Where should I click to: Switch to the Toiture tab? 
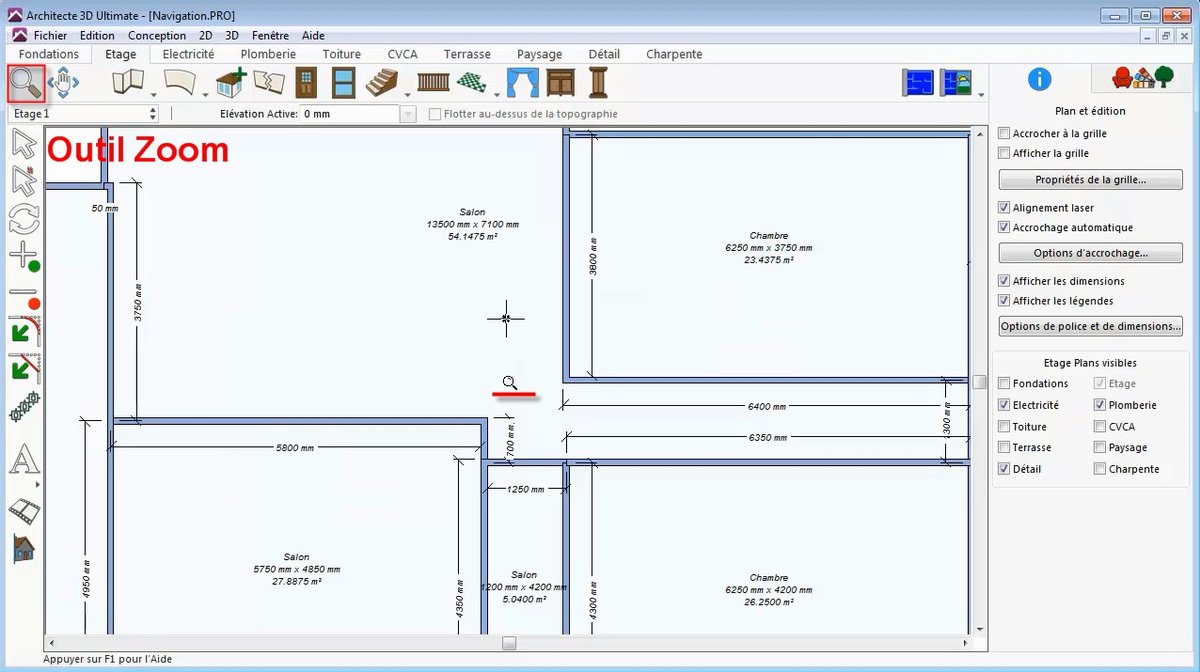tap(342, 54)
